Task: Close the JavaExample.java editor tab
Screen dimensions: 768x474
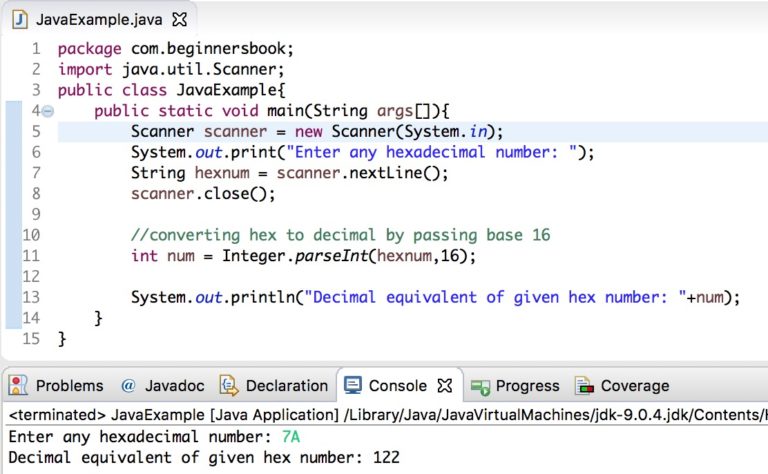Action: coord(180,20)
